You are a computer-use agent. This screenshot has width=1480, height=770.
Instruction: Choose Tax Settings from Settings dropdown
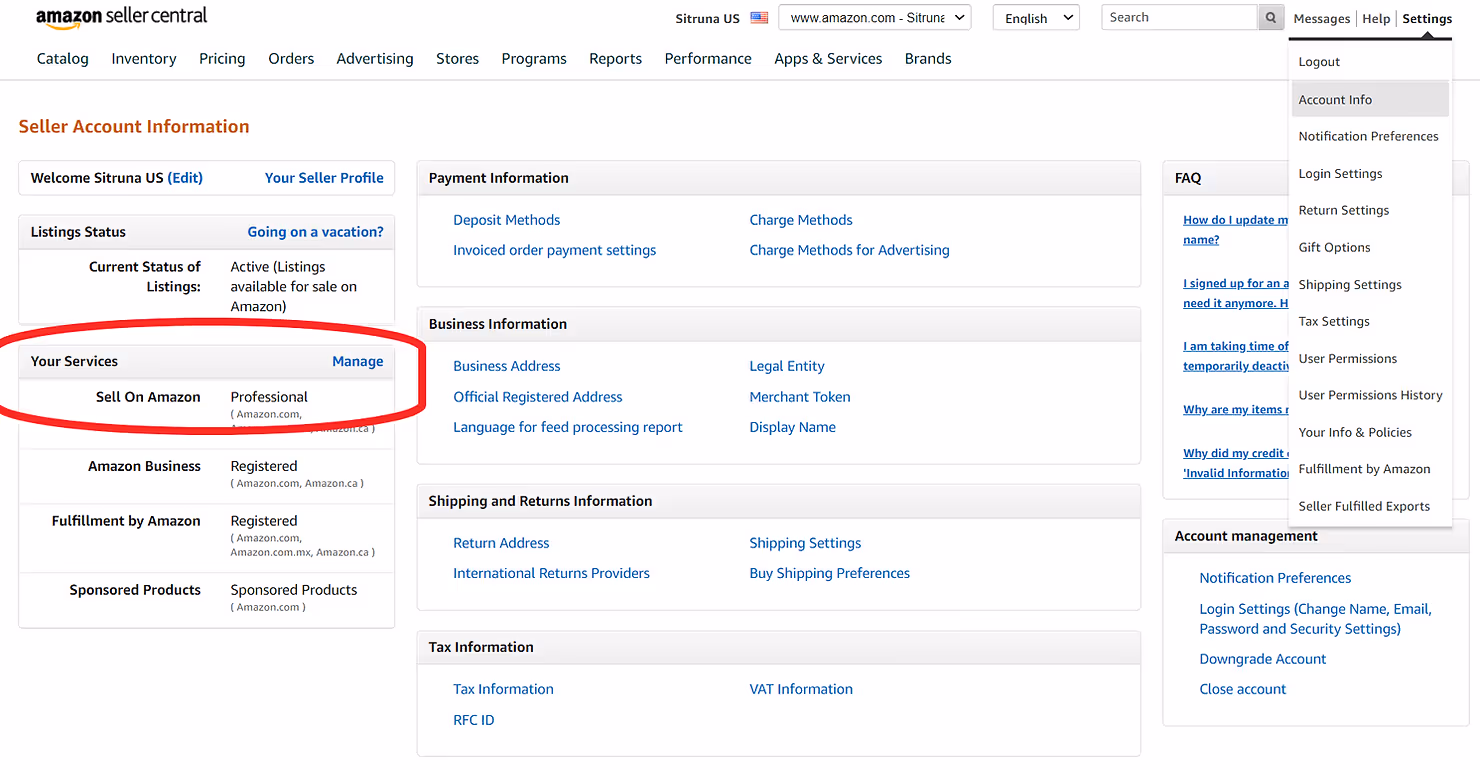[x=1334, y=321]
